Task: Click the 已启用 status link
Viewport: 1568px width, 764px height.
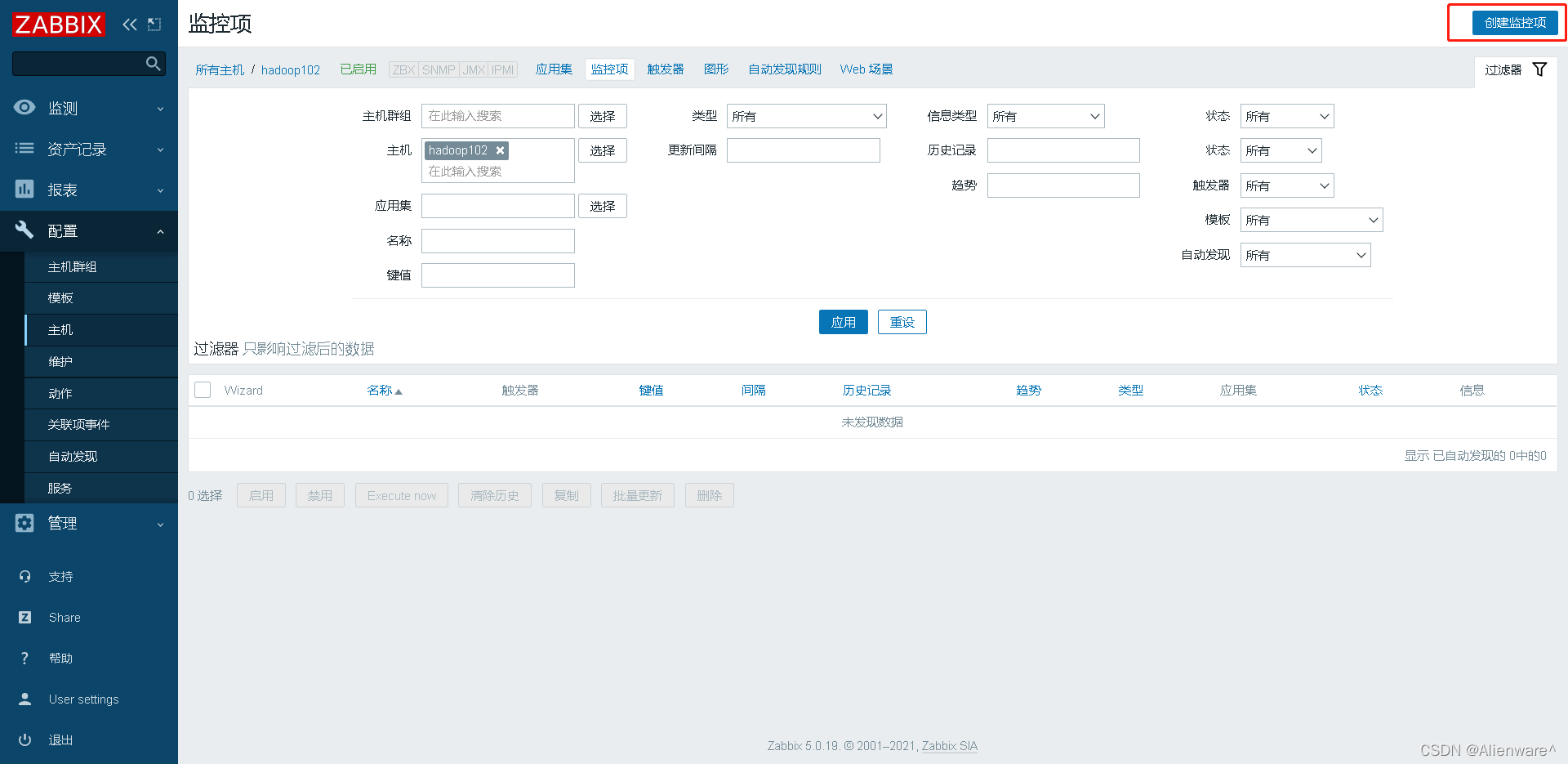Action: pyautogui.click(x=359, y=69)
